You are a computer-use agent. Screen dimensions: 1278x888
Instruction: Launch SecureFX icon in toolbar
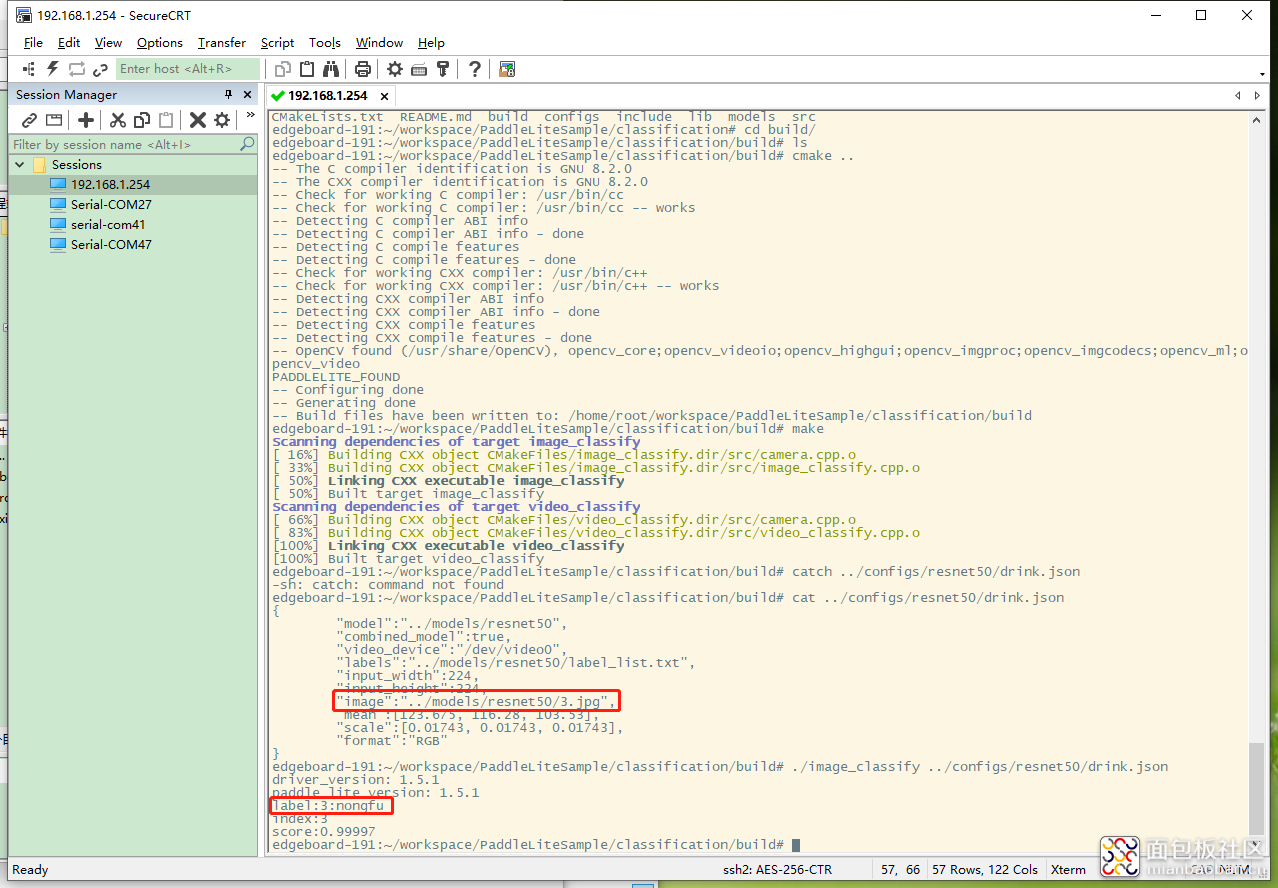click(507, 69)
